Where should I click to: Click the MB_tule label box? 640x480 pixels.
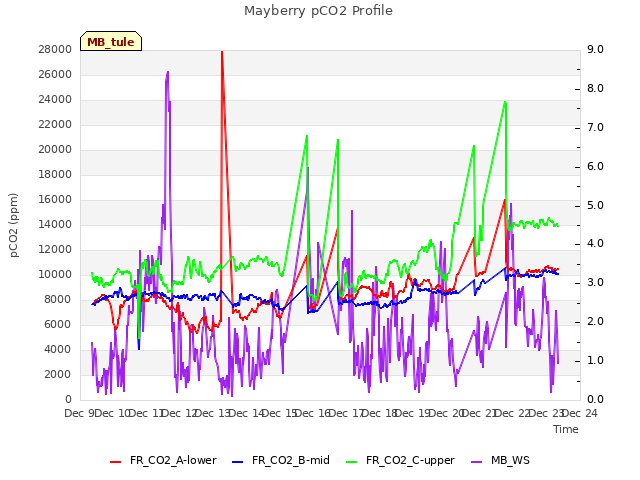[111, 41]
